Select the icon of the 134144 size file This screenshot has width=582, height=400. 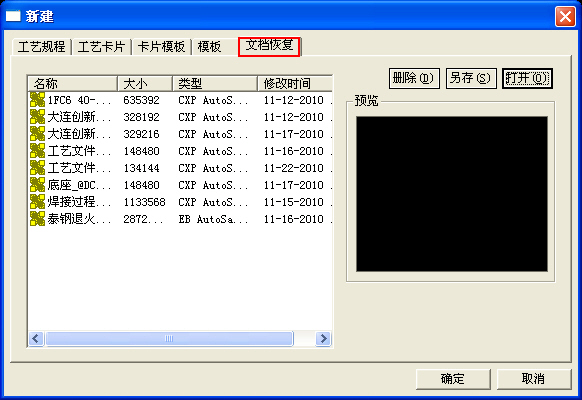[37, 168]
